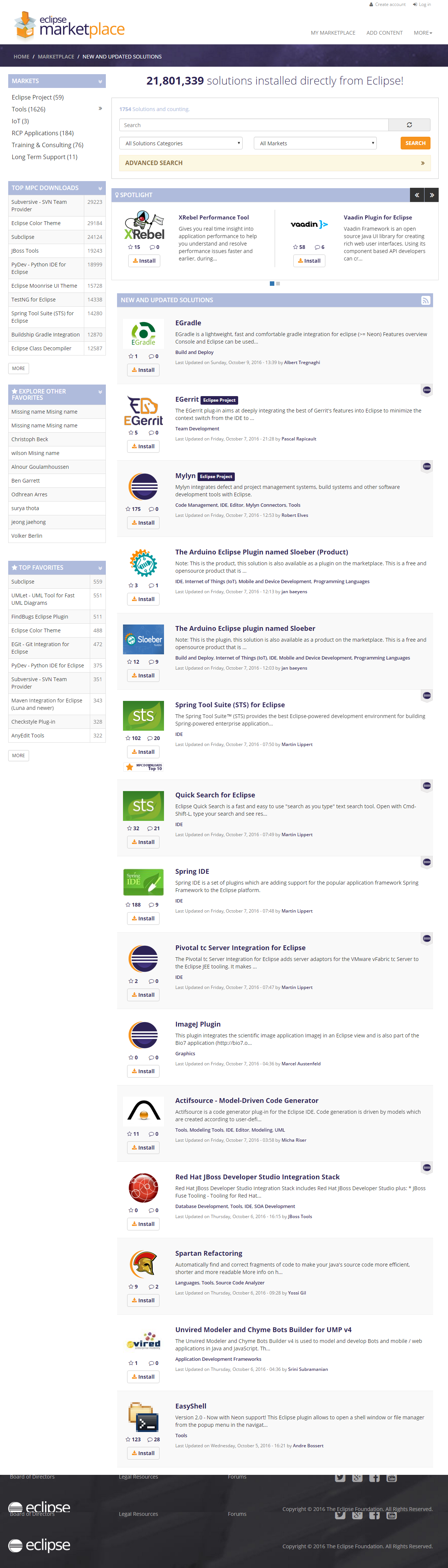Collapse the Markets panel
448x1568 pixels.
pos(100,82)
